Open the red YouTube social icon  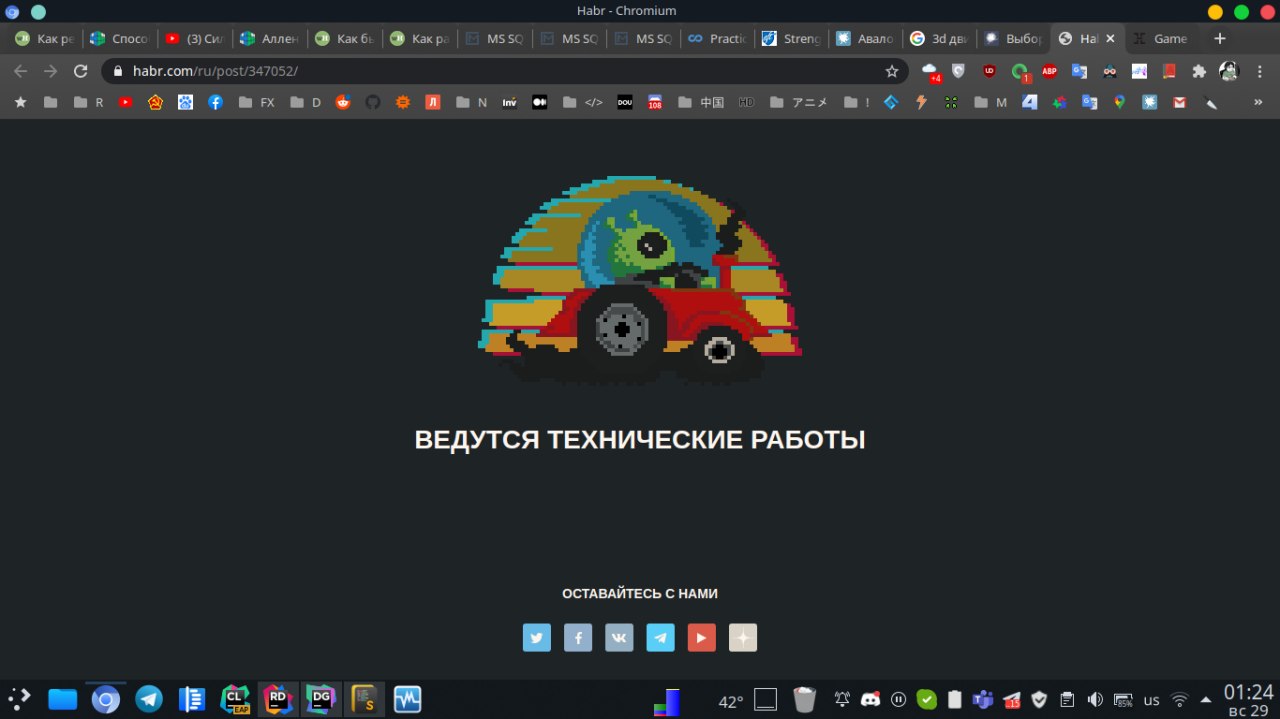[x=702, y=637]
